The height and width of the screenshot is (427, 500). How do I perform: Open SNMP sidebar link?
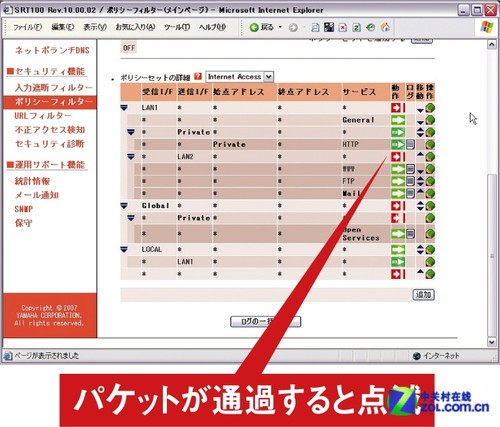pos(24,209)
